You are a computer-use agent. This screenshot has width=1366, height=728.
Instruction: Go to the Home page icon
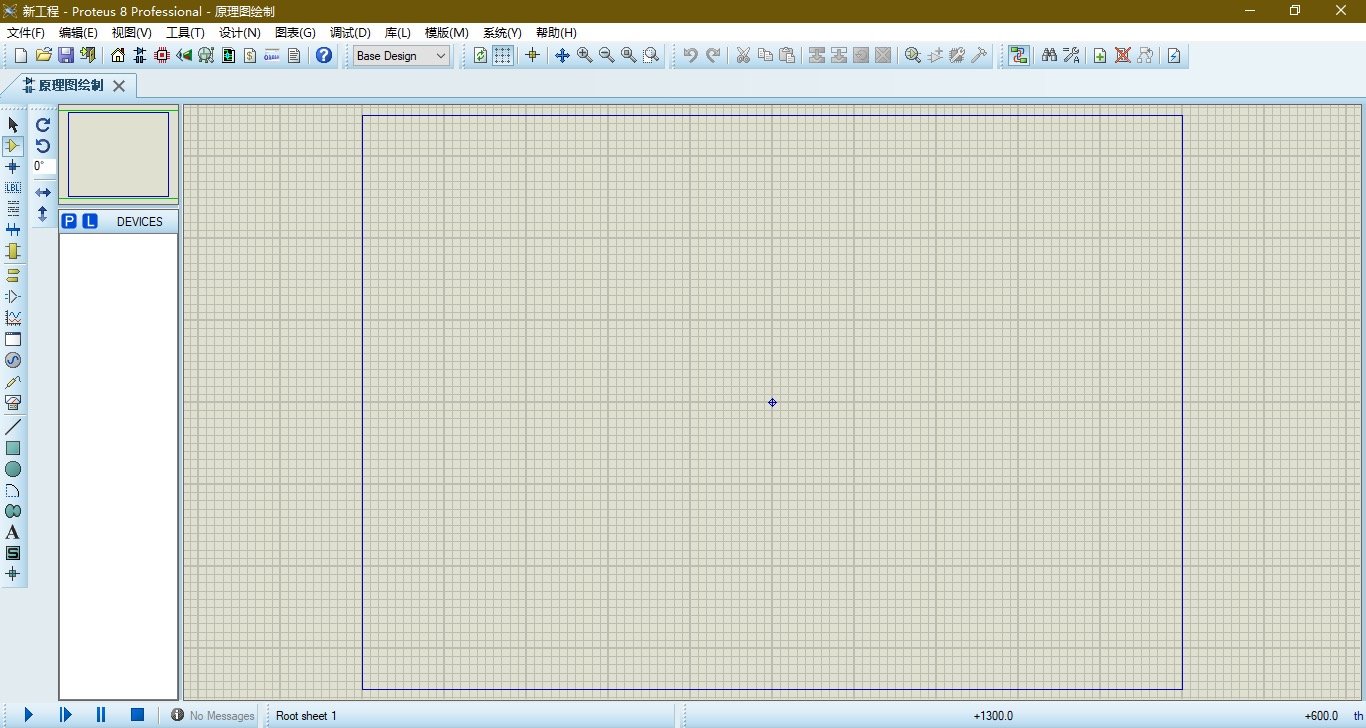point(118,56)
